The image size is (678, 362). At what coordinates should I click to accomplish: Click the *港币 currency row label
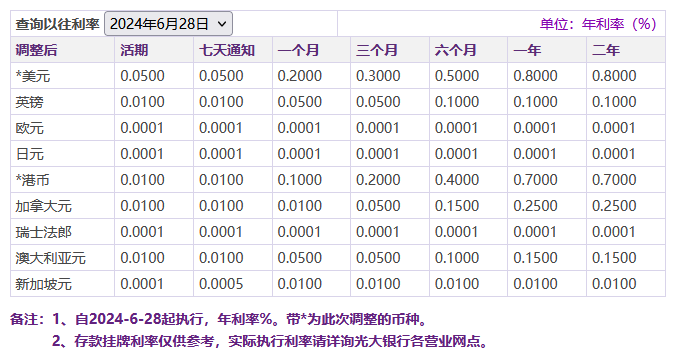click(33, 180)
